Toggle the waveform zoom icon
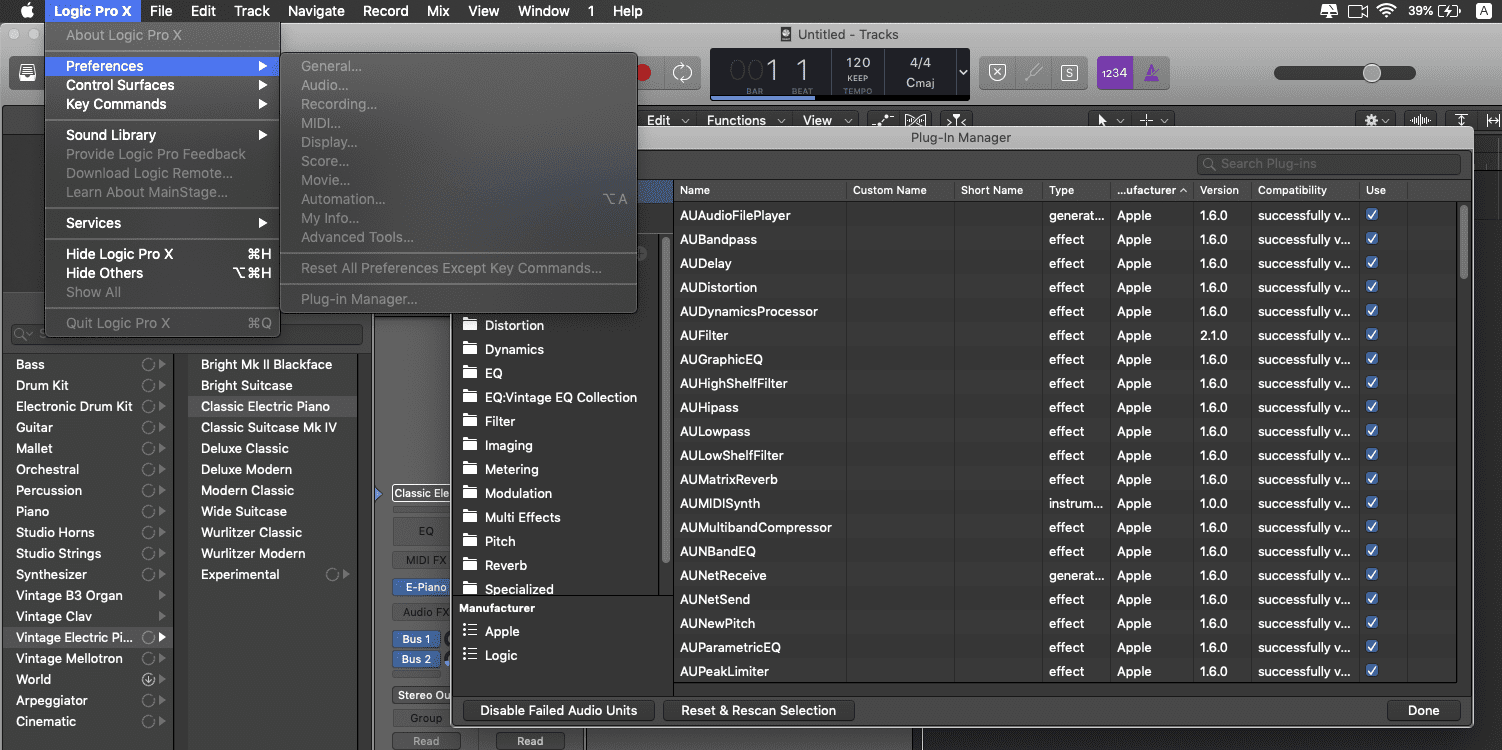 point(1420,120)
